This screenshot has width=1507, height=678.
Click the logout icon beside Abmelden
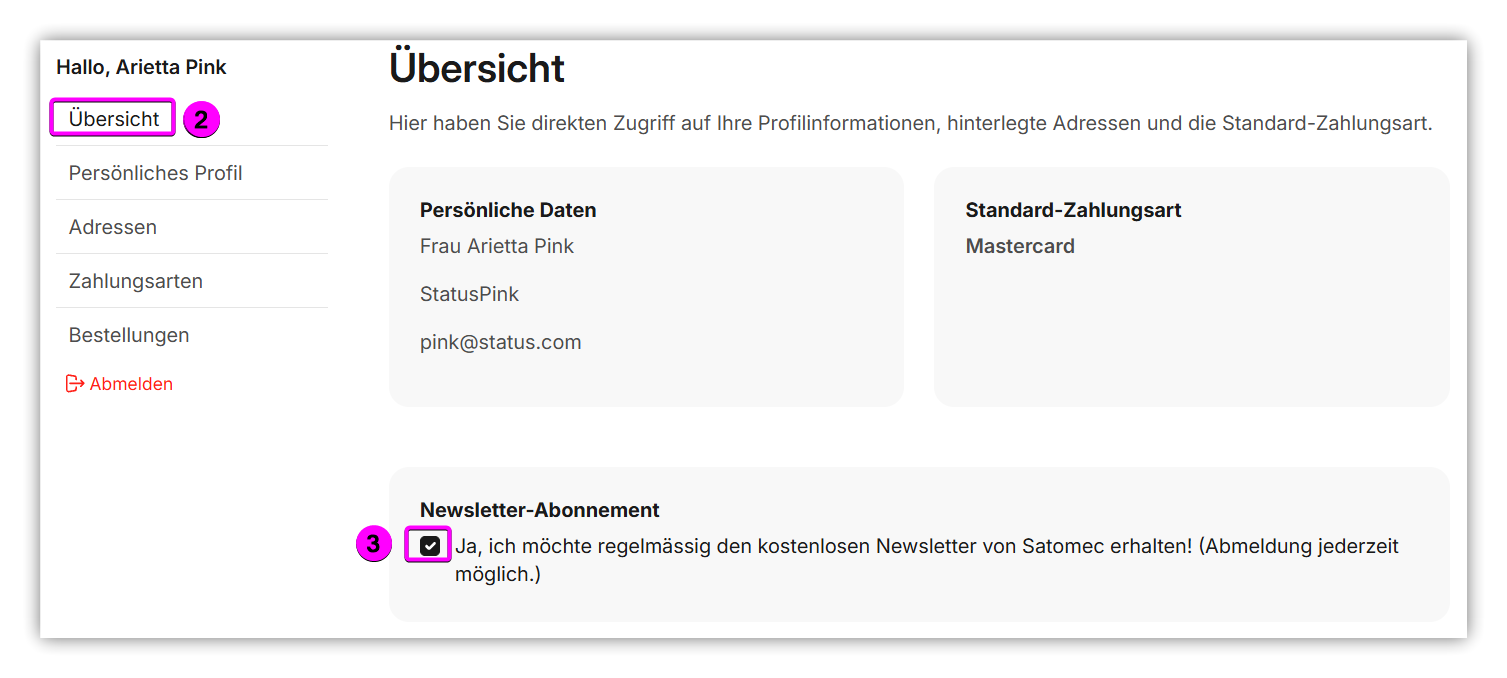pyautogui.click(x=75, y=384)
